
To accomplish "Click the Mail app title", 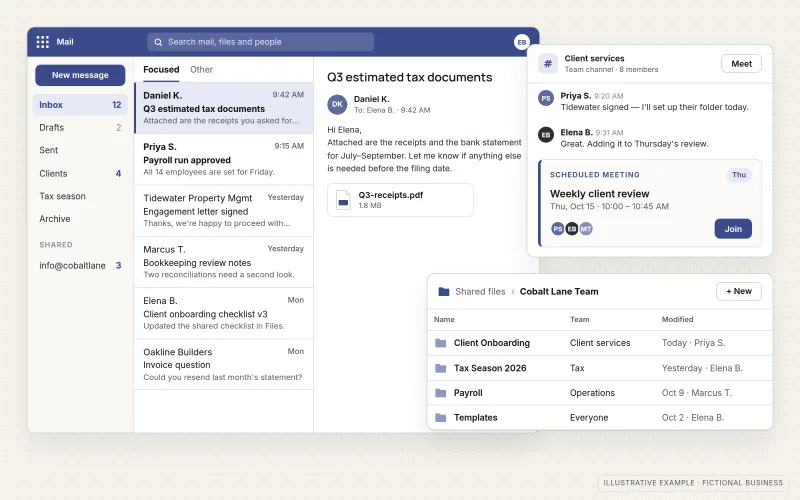I will click(x=65, y=42).
